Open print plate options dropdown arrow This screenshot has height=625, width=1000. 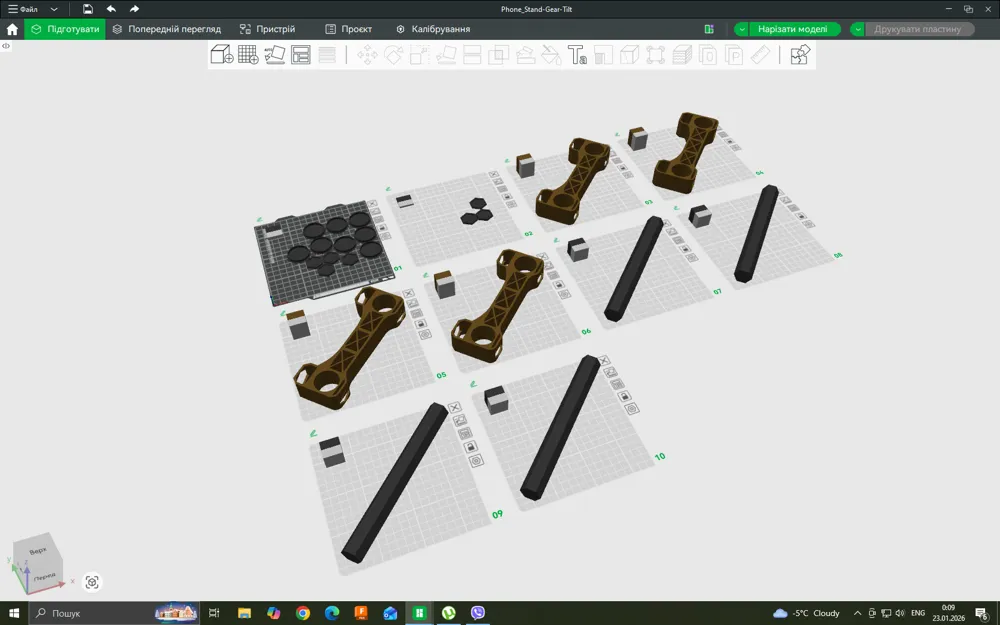coord(858,29)
